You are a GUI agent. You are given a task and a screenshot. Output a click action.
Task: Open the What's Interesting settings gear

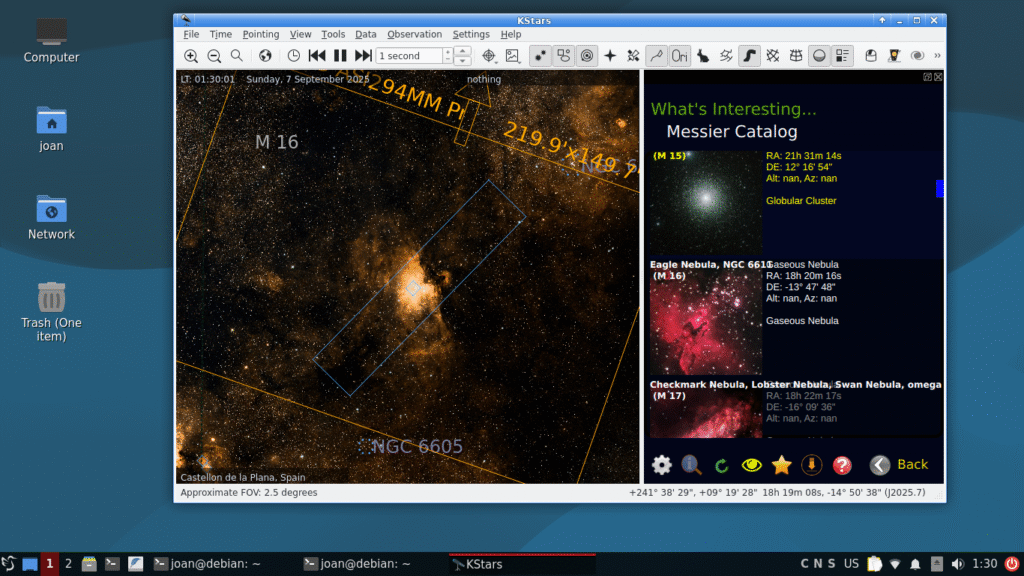point(661,465)
